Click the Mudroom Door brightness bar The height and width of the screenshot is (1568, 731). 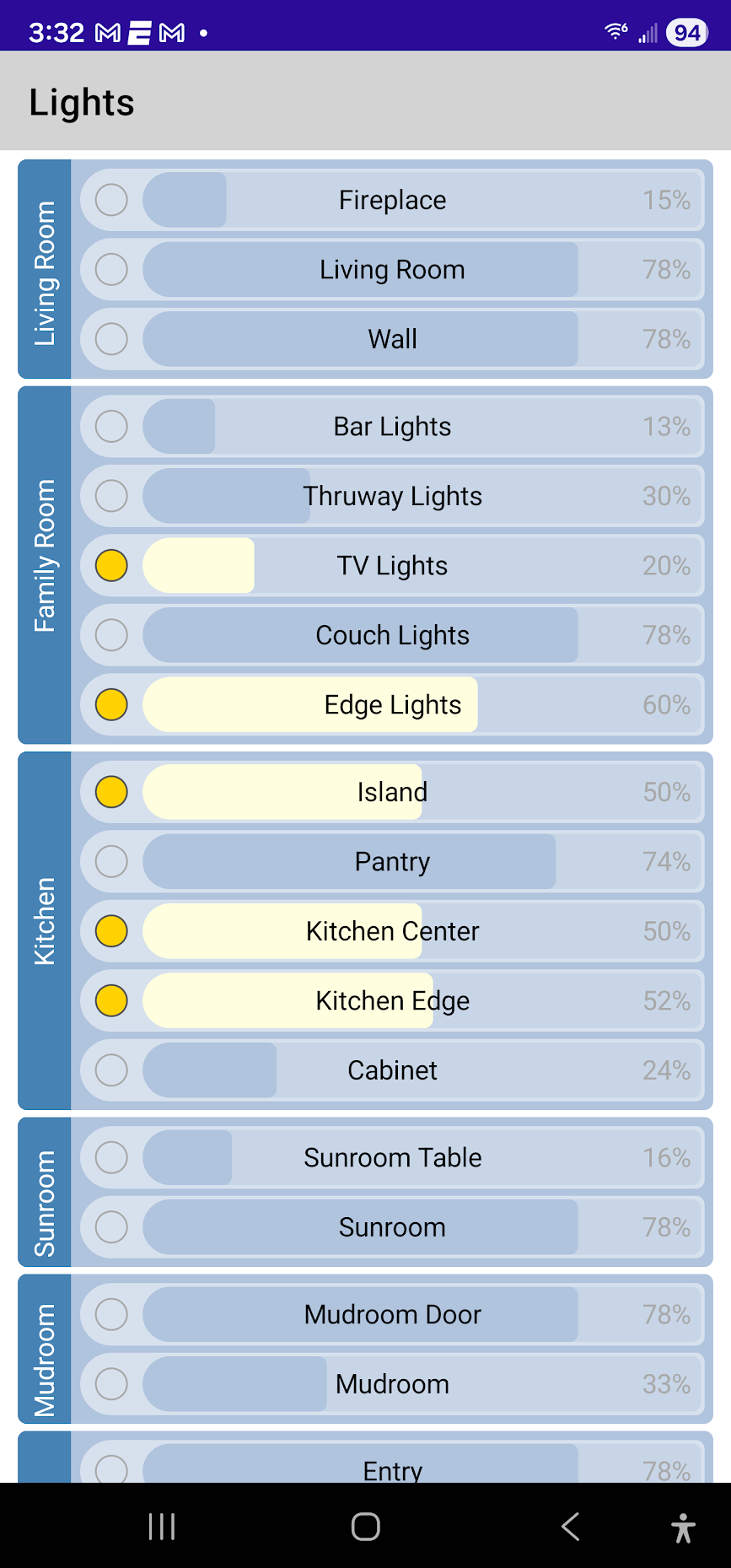coord(422,1314)
